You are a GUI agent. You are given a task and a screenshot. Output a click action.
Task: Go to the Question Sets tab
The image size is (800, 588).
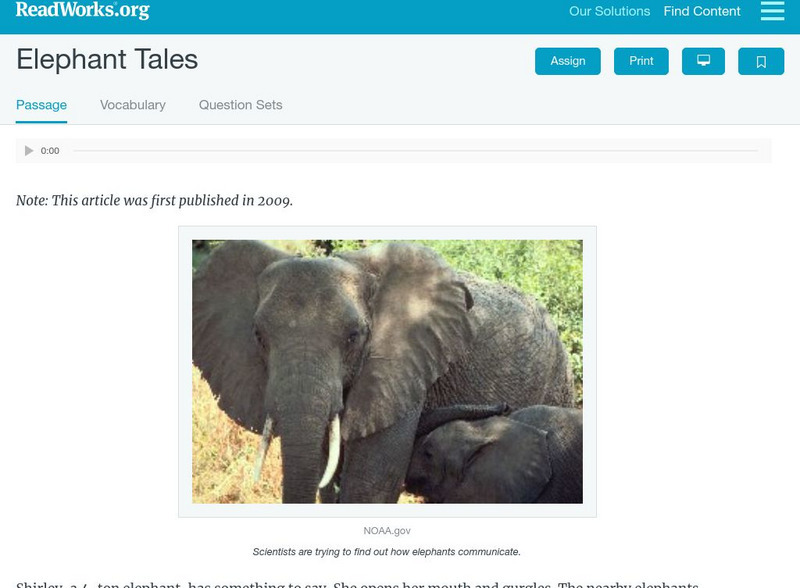[240, 105]
